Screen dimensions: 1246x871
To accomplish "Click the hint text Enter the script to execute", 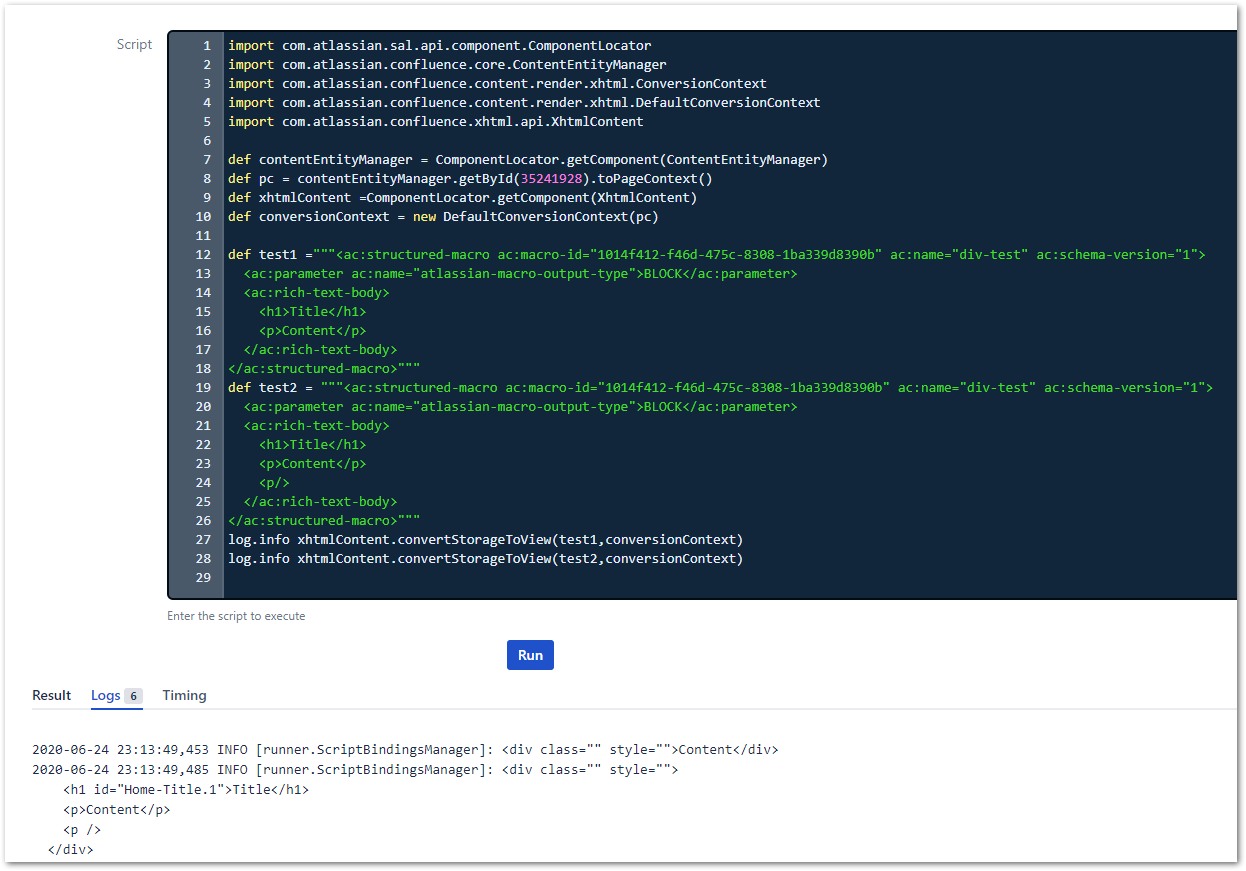I will tap(237, 617).
